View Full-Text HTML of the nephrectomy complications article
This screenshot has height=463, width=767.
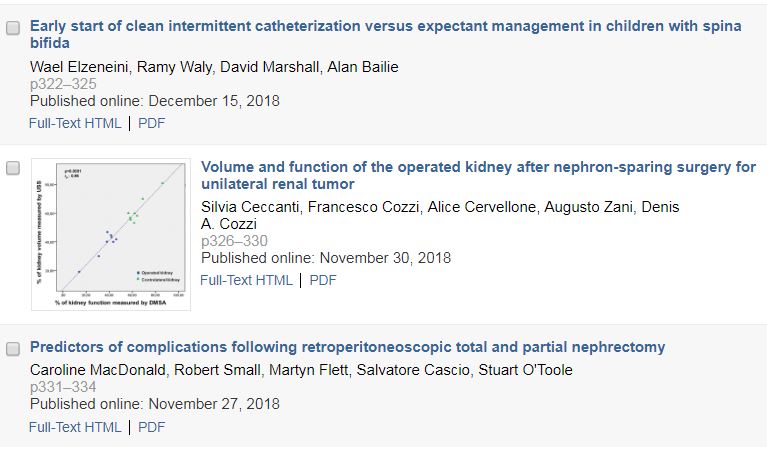click(75, 427)
